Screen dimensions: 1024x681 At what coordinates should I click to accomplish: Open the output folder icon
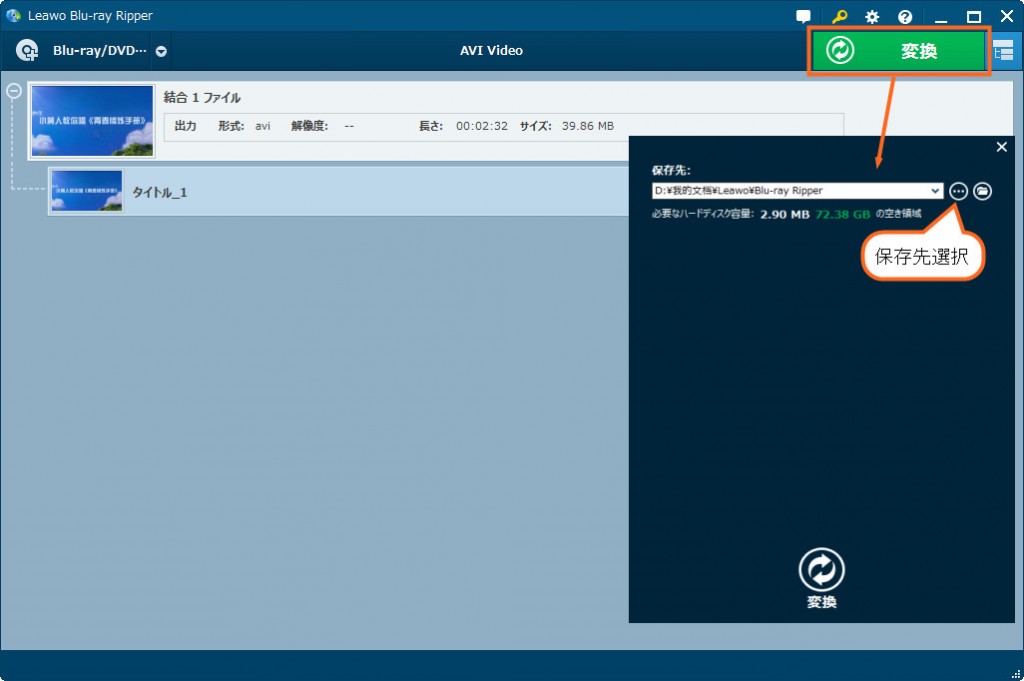[x=982, y=191]
